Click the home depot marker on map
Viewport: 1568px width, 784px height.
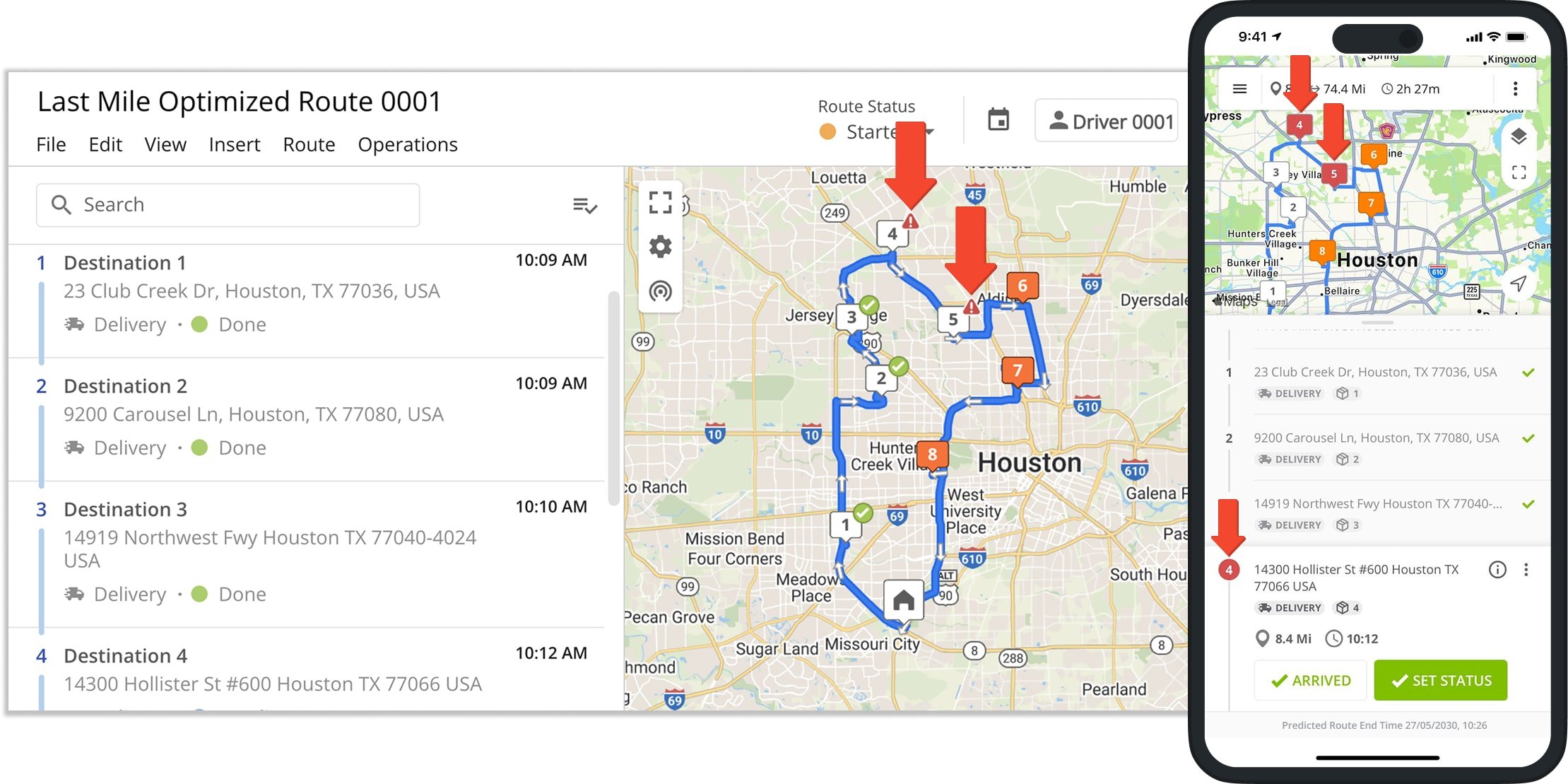coord(903,601)
